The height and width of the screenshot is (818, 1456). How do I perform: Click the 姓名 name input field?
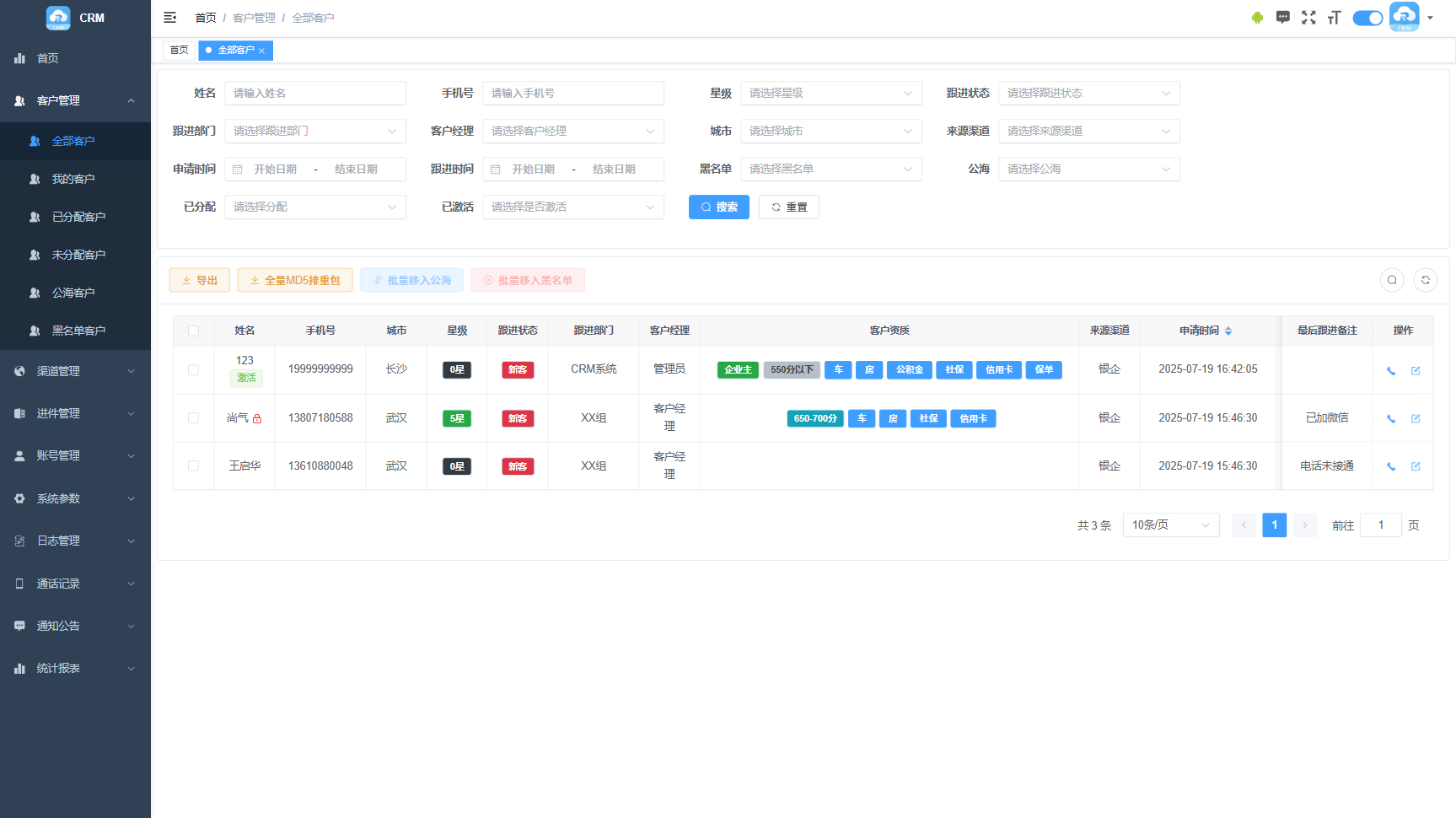(x=315, y=94)
